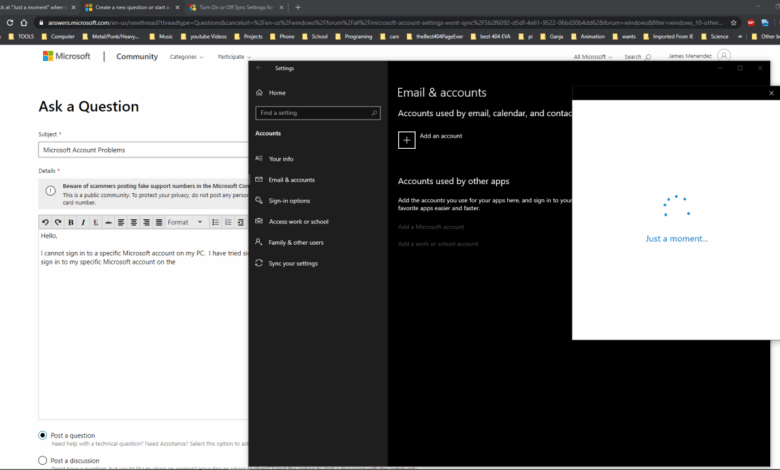Open the Community link
Screen dimensions: 780x470
tap(137, 57)
